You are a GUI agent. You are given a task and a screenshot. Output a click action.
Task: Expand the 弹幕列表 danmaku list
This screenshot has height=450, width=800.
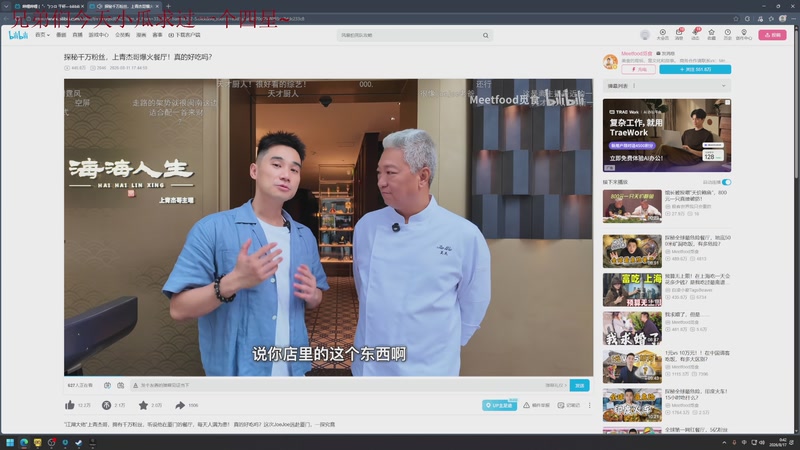(x=723, y=86)
